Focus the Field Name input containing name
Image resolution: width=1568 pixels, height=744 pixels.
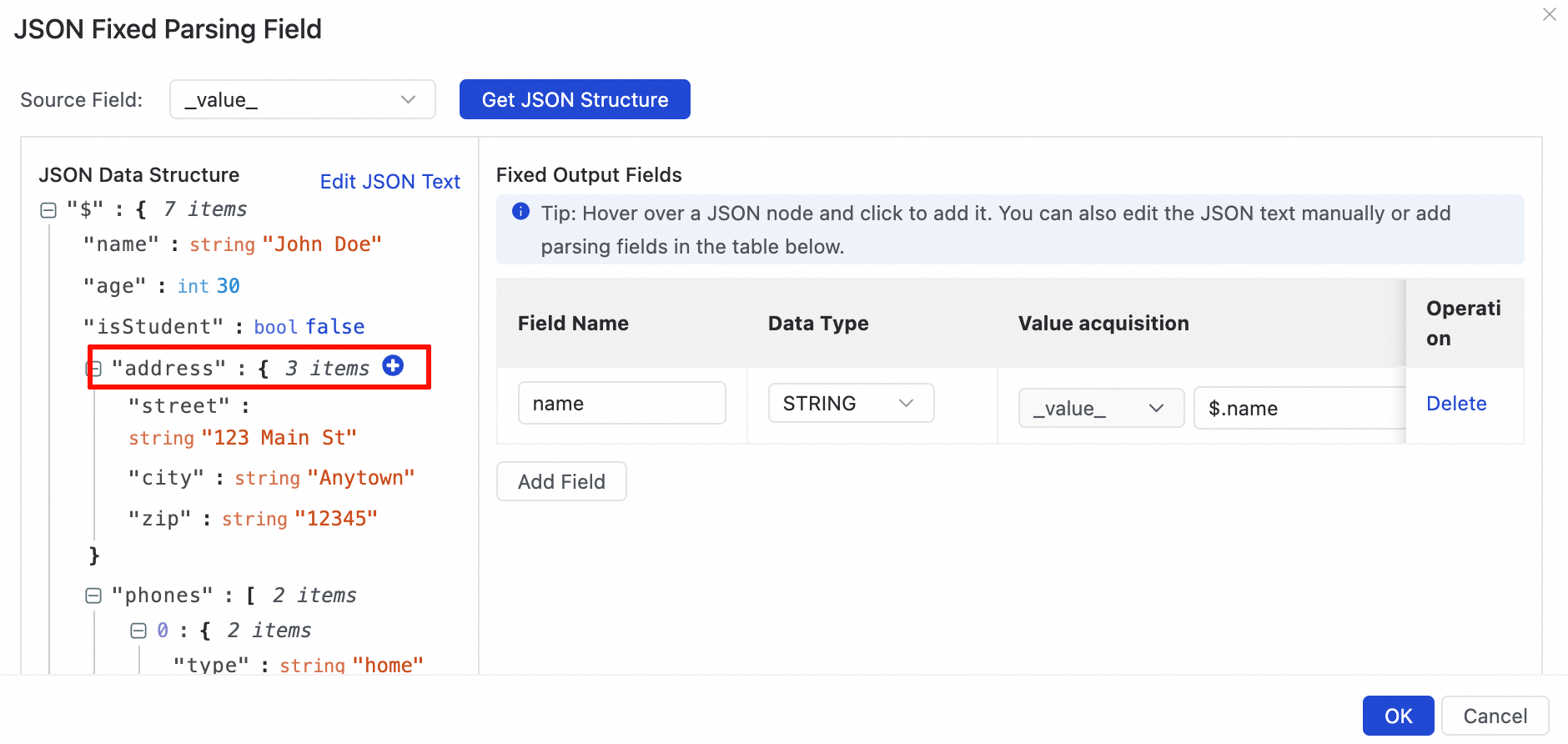click(621, 404)
